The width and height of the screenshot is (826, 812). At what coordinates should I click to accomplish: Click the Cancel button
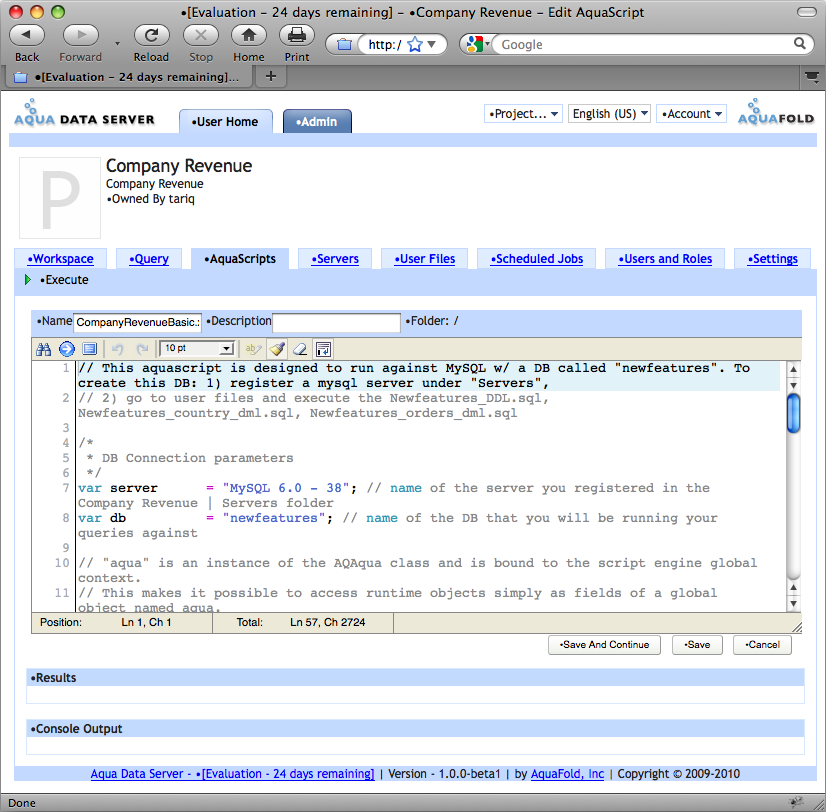(x=762, y=645)
